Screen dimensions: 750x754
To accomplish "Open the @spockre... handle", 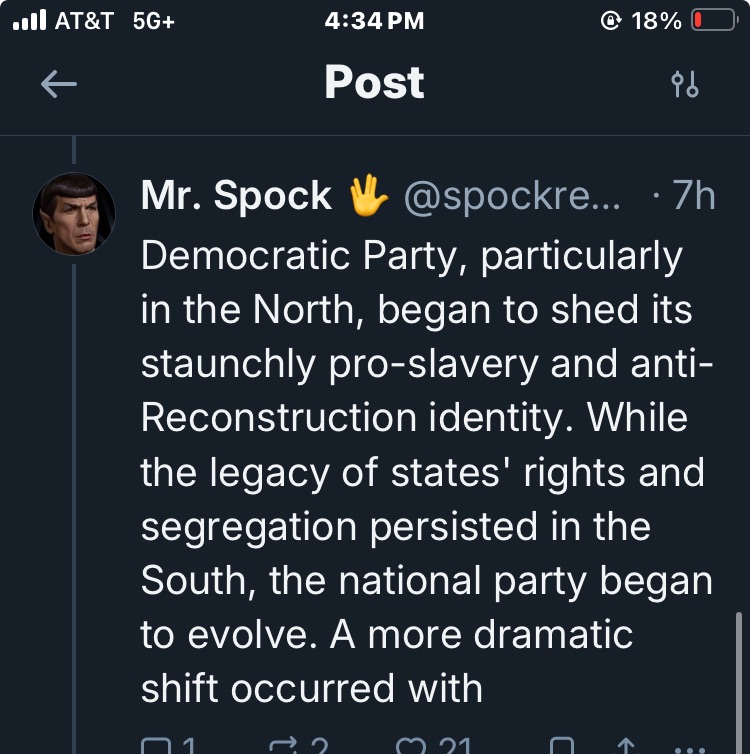I will pos(511,196).
